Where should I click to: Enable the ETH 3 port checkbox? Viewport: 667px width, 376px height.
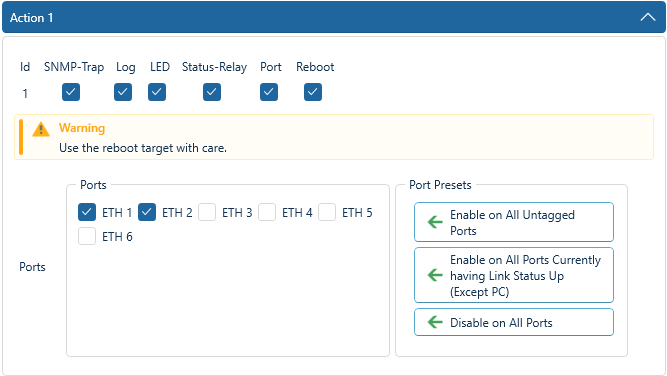pyautogui.click(x=207, y=212)
